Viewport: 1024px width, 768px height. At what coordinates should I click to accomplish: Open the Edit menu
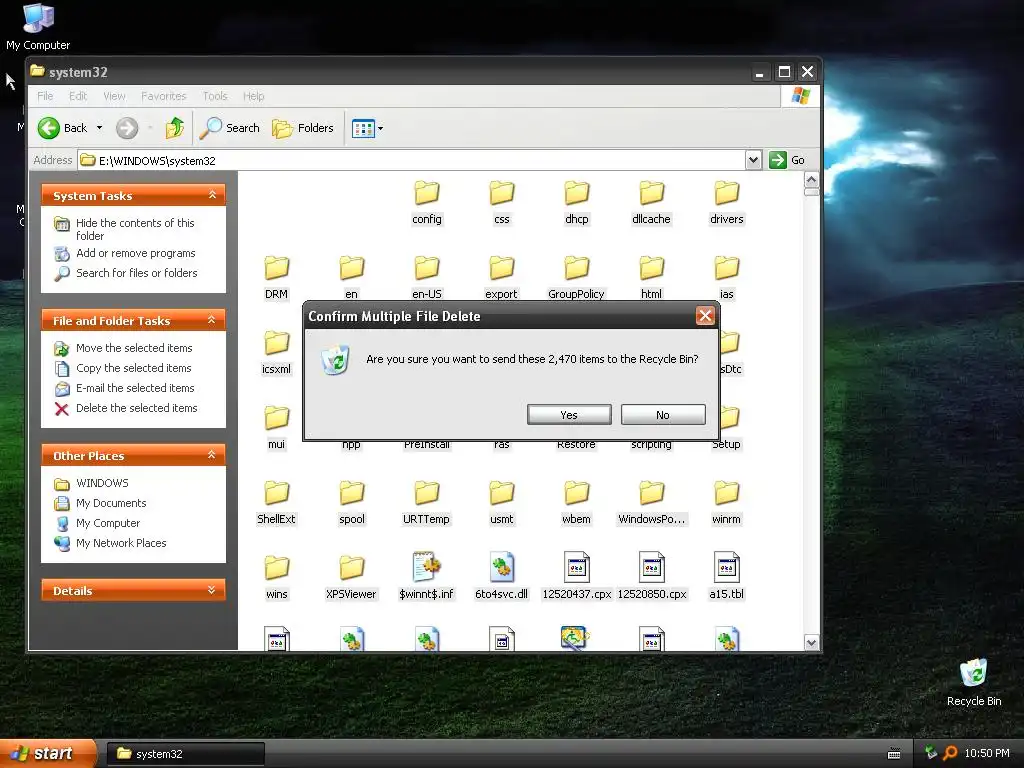(78, 96)
